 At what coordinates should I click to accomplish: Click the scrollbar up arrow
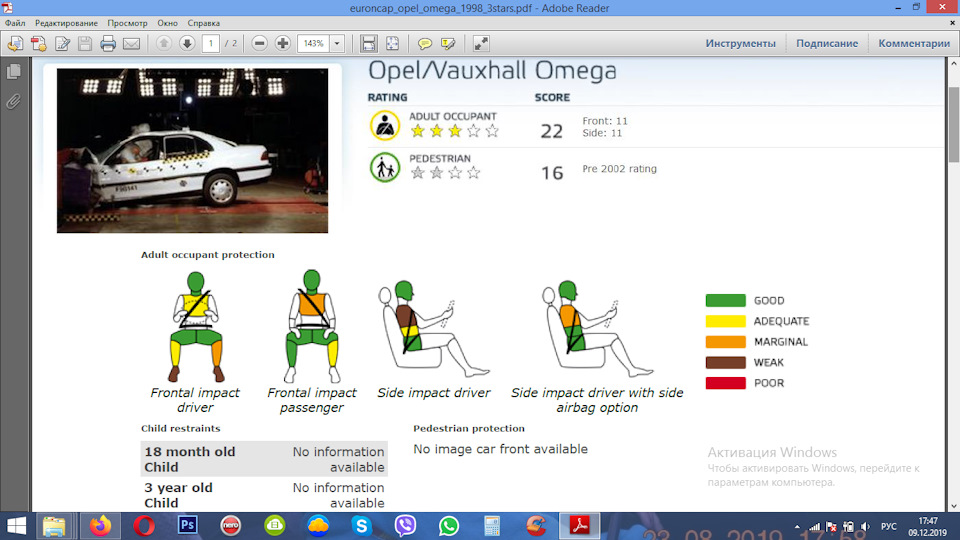[954, 63]
